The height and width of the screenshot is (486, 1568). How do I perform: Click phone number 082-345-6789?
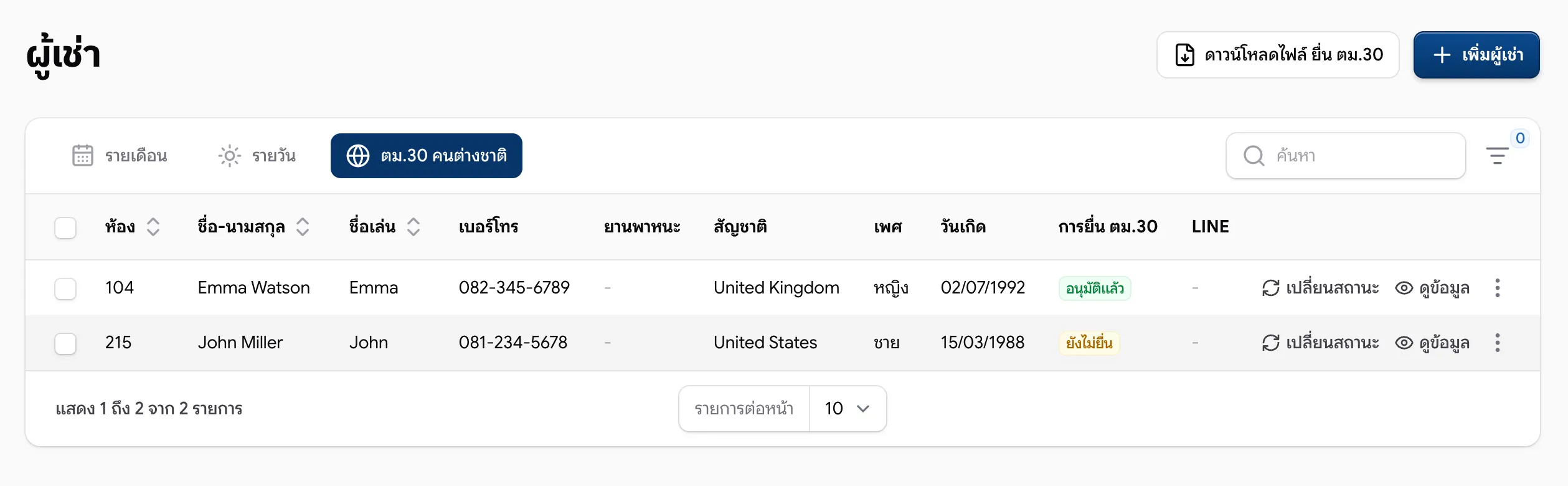pos(514,288)
